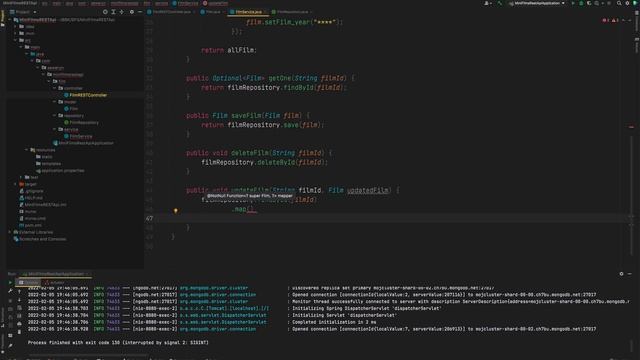This screenshot has height=360, width=640.
Task: Select the Console tab in the Run panel
Action: (29, 282)
